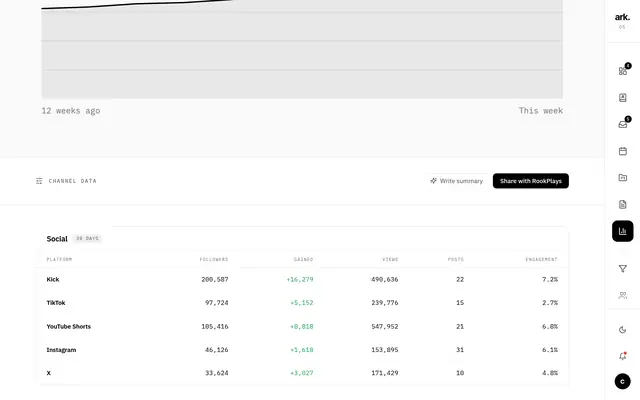Click the Followers column header
640x400 pixels.
214,260
